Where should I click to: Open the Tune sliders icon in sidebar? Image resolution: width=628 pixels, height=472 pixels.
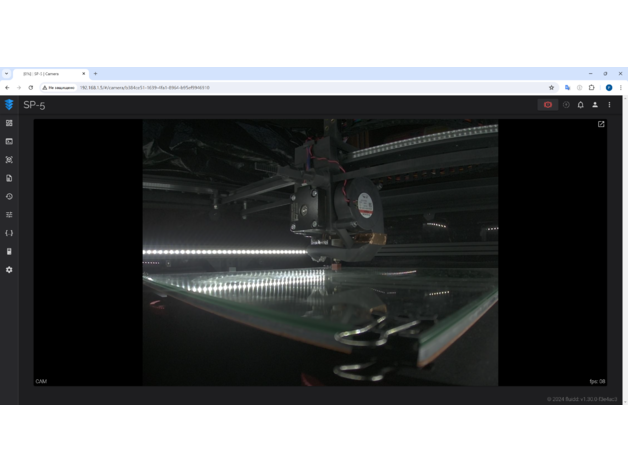pyautogui.click(x=9, y=215)
